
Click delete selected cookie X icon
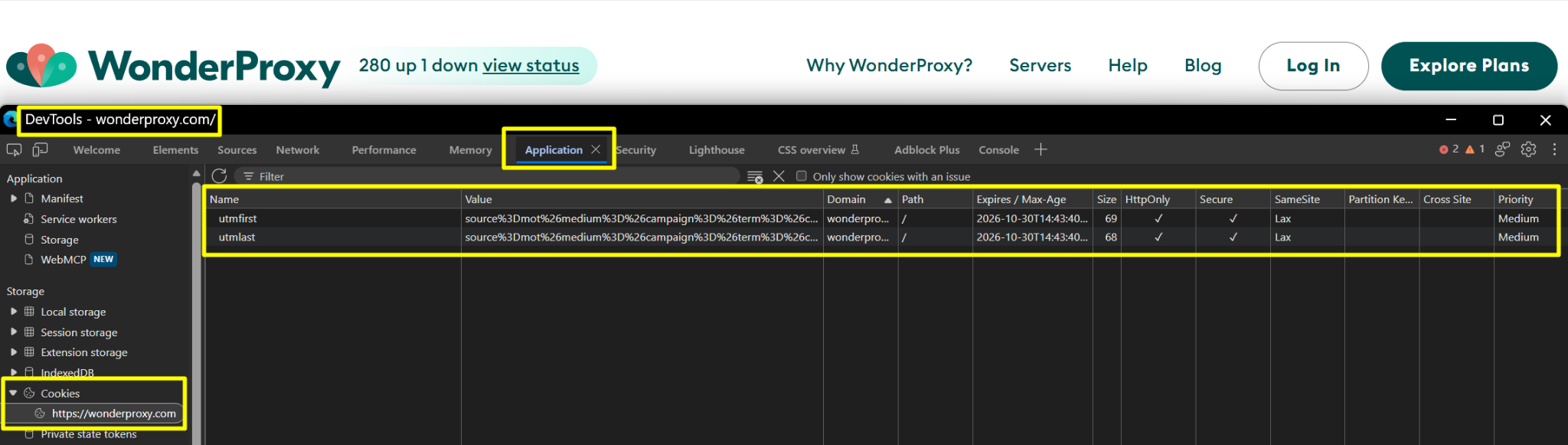[779, 176]
